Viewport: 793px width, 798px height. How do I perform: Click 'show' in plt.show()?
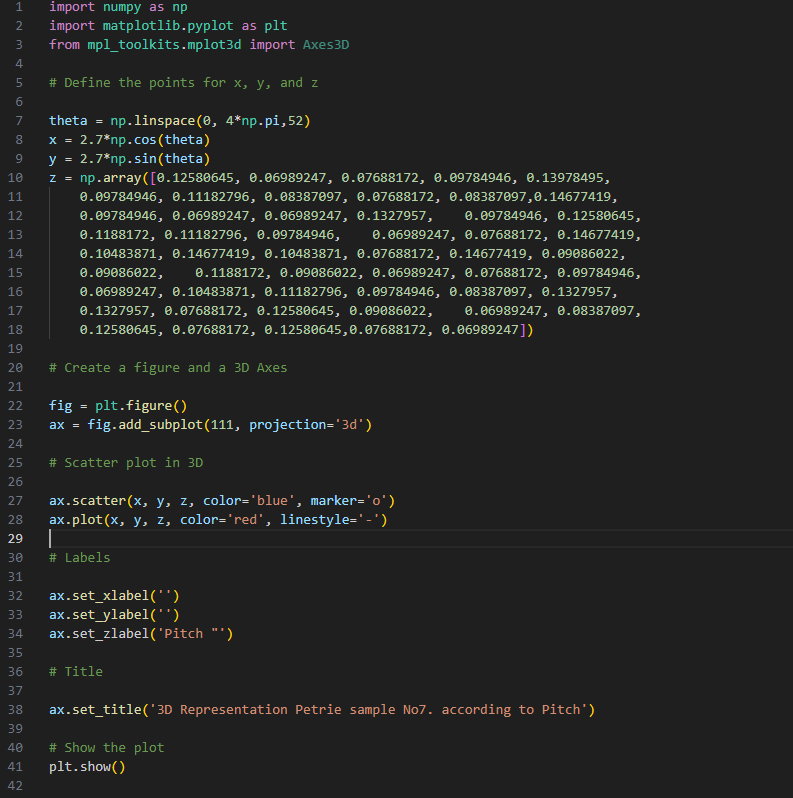95,767
